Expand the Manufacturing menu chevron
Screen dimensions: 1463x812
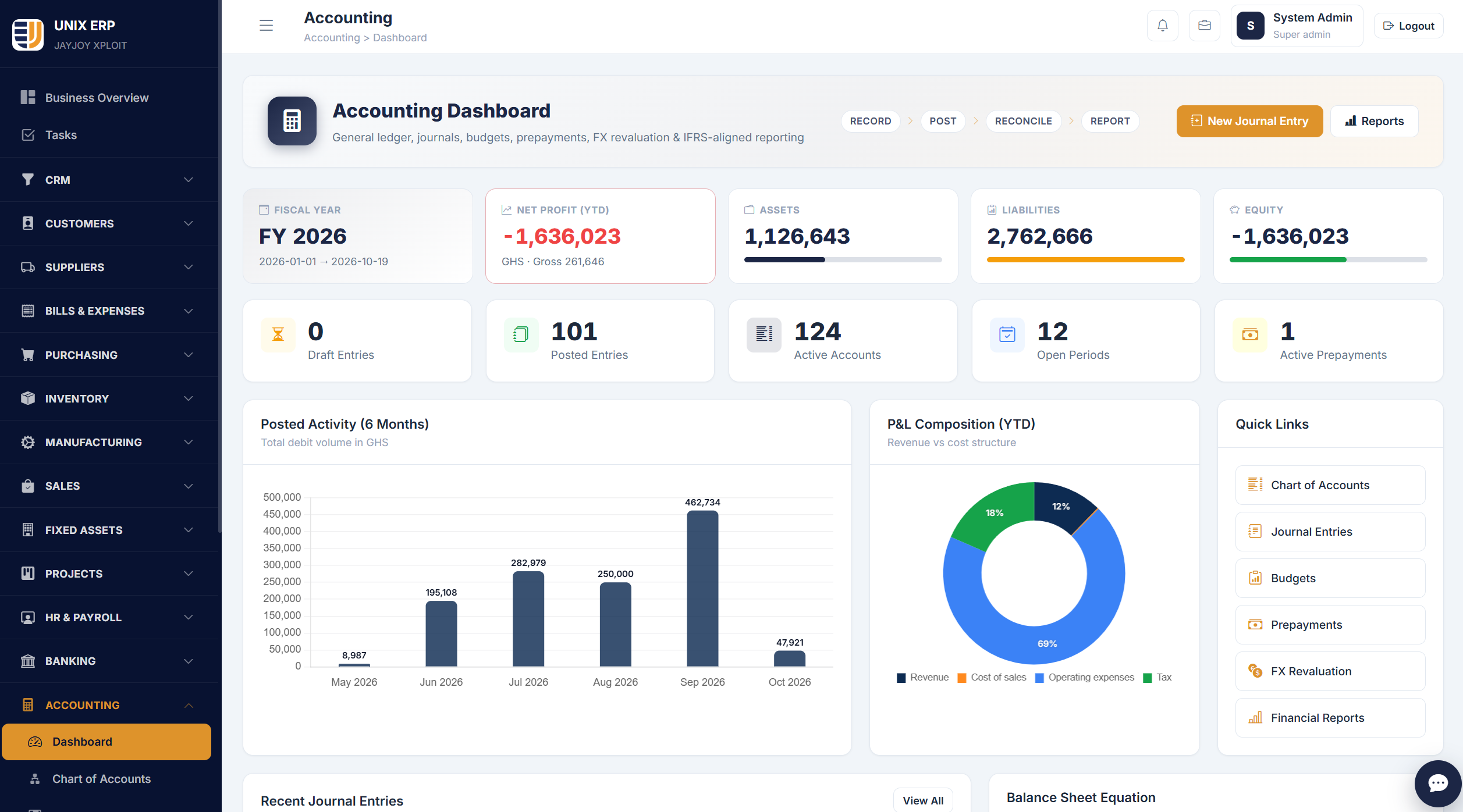click(x=189, y=442)
